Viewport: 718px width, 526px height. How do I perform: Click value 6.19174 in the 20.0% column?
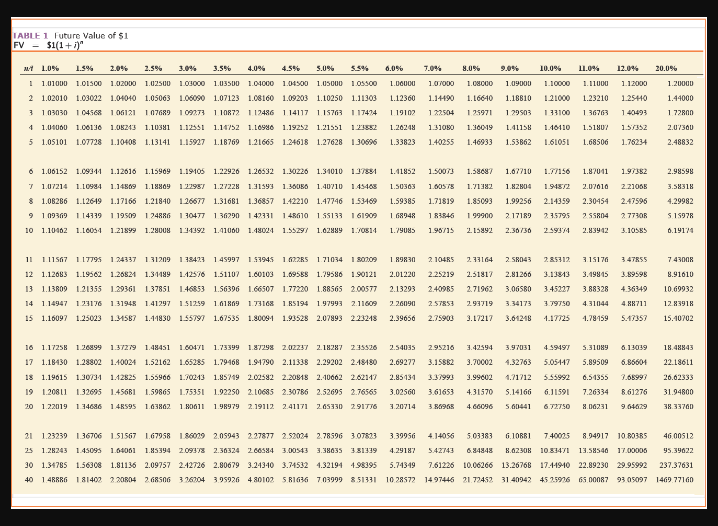[x=680, y=230]
